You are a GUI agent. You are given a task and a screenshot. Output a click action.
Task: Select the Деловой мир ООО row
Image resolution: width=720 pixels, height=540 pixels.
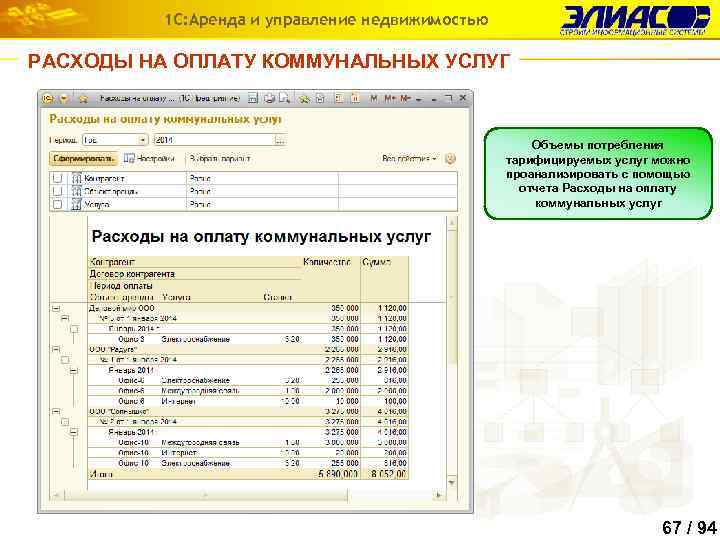[248, 308]
